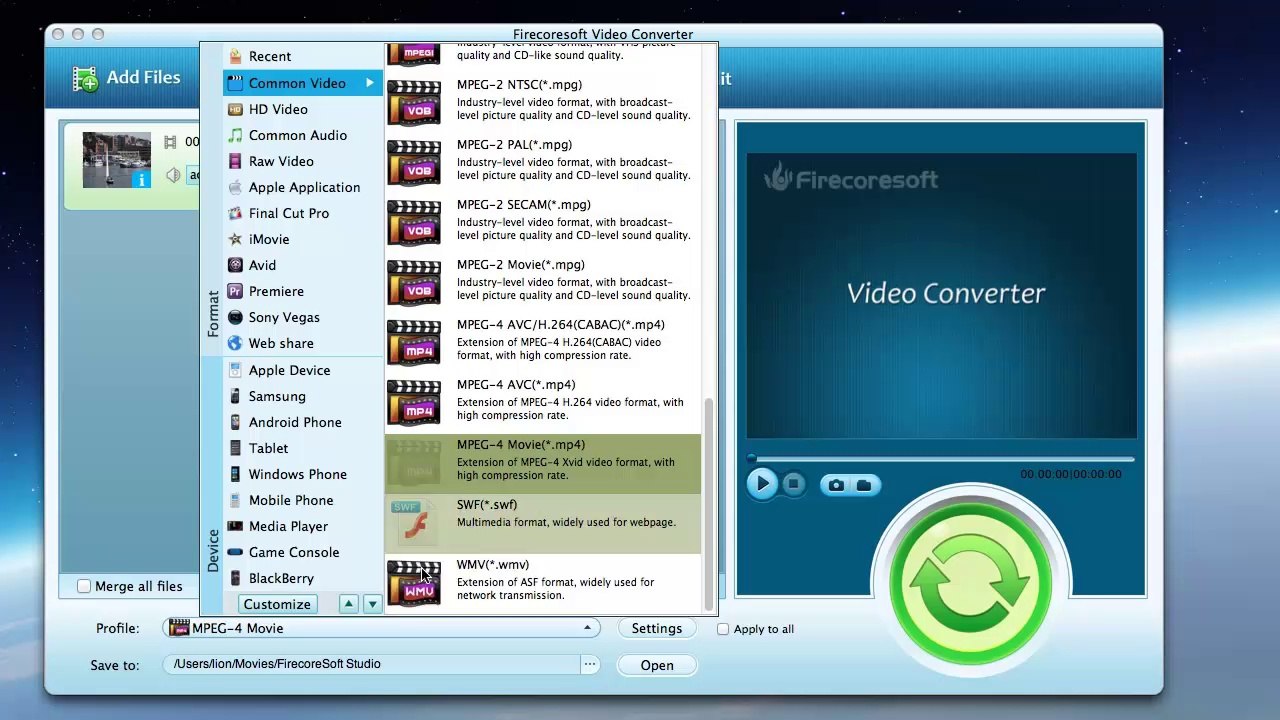Click the green down arrow in category list
The height and width of the screenshot is (720, 1280).
(372, 604)
